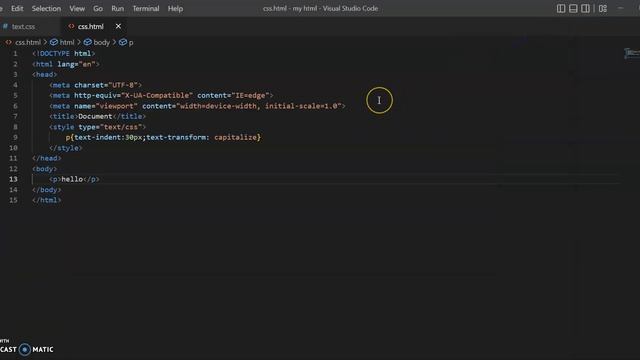This screenshot has width=640, height=360.
Task: Click the "viewport" name value
Action: tap(117, 106)
